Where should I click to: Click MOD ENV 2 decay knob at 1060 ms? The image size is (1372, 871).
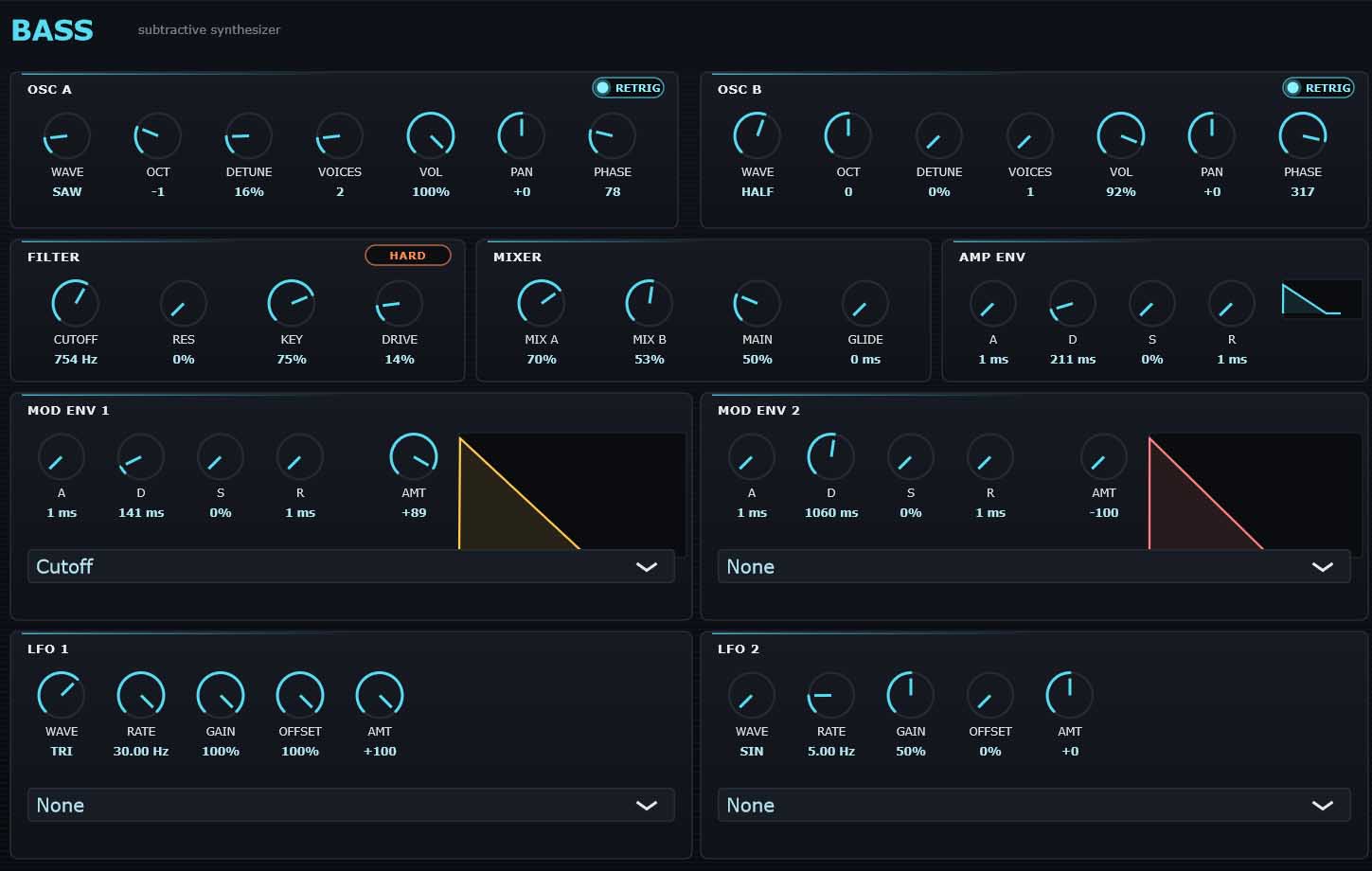pyautogui.click(x=831, y=457)
